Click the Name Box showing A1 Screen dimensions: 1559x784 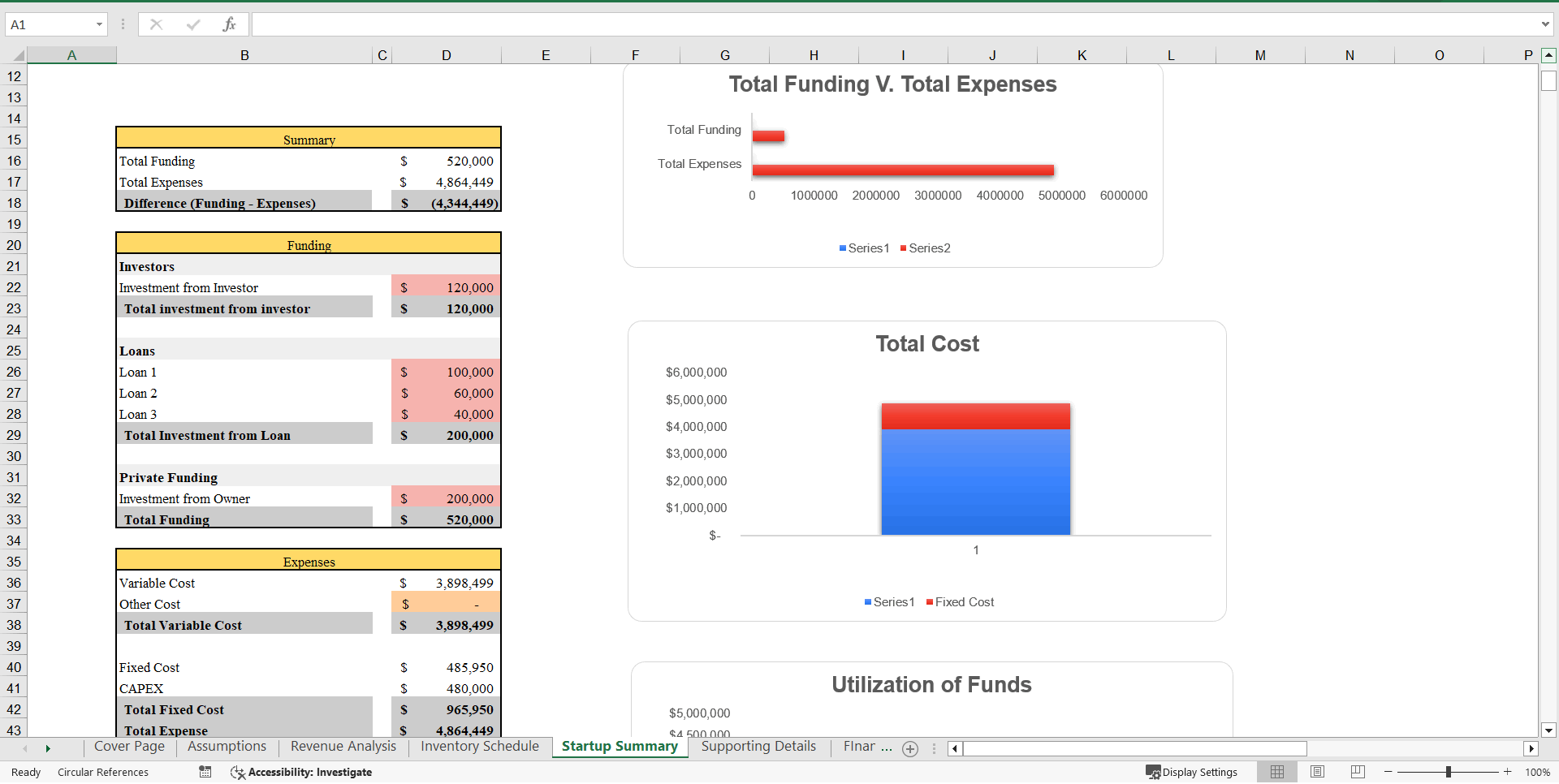click(x=50, y=24)
